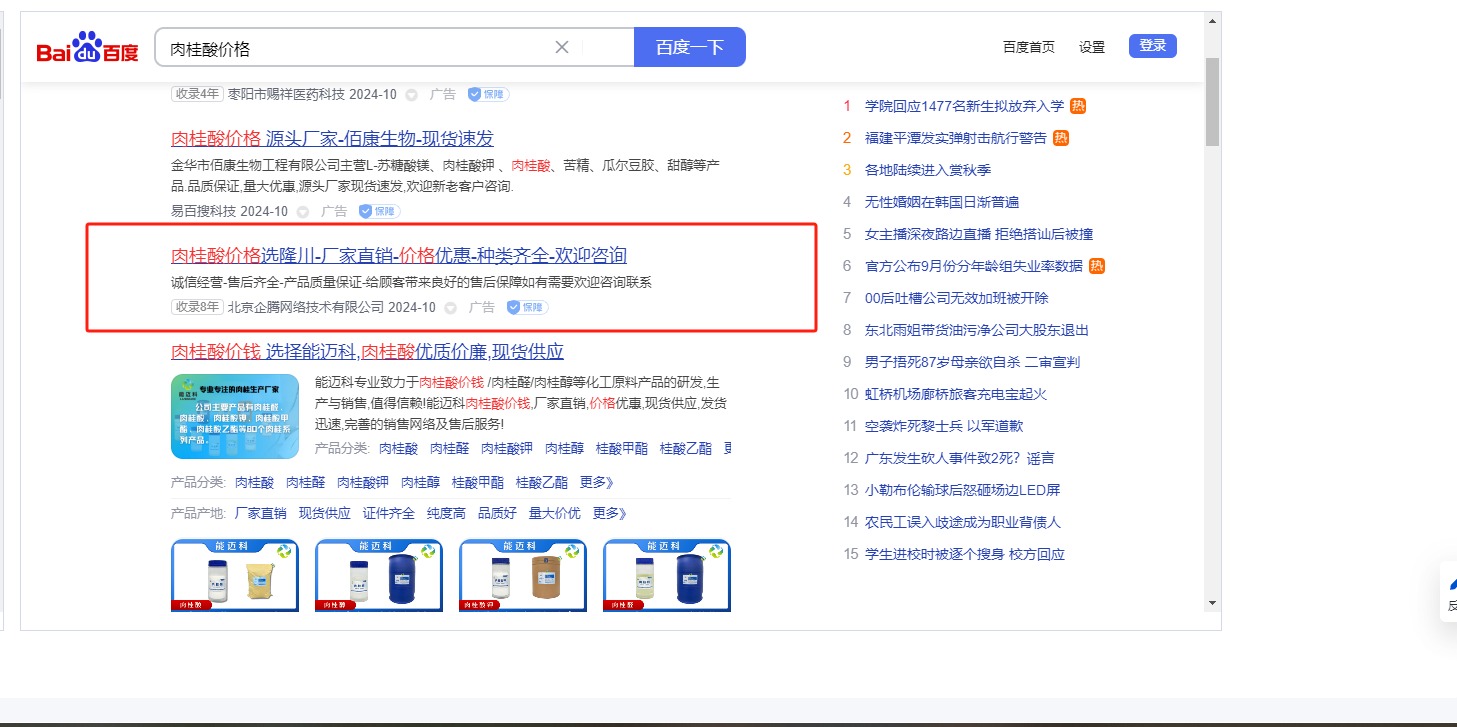This screenshot has height=727, width=1457.
Task: Click the 热 badge next to 福建平潭发实弹射击航行警告
Action: 1061,138
